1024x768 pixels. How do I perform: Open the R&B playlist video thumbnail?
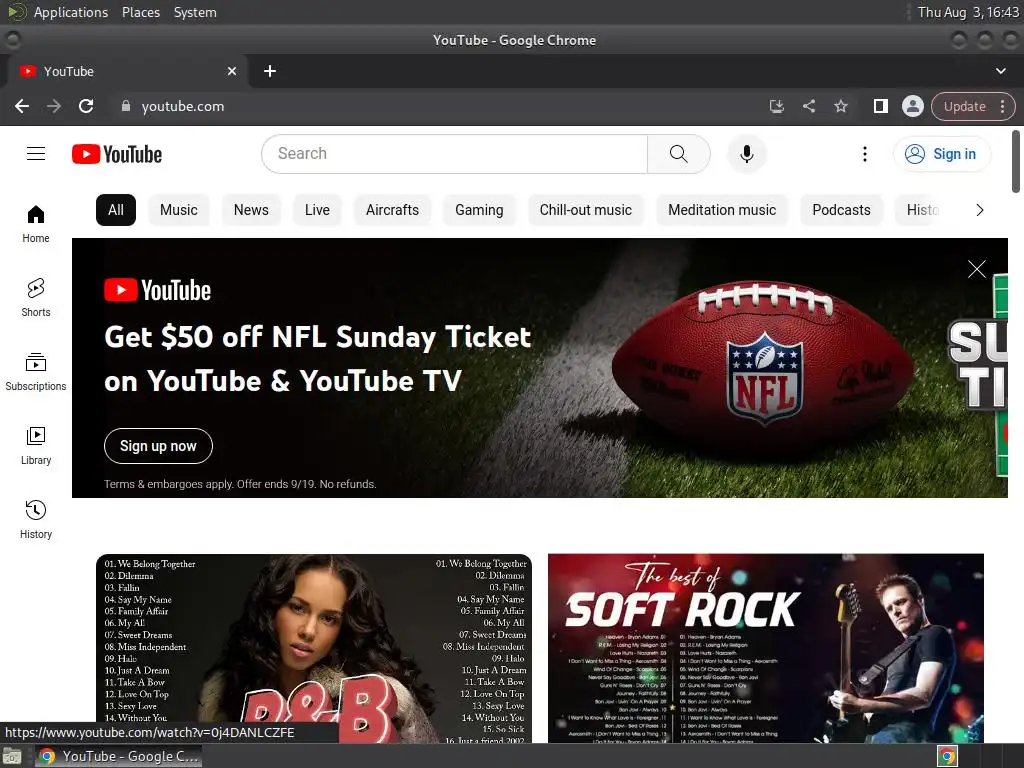coord(313,648)
